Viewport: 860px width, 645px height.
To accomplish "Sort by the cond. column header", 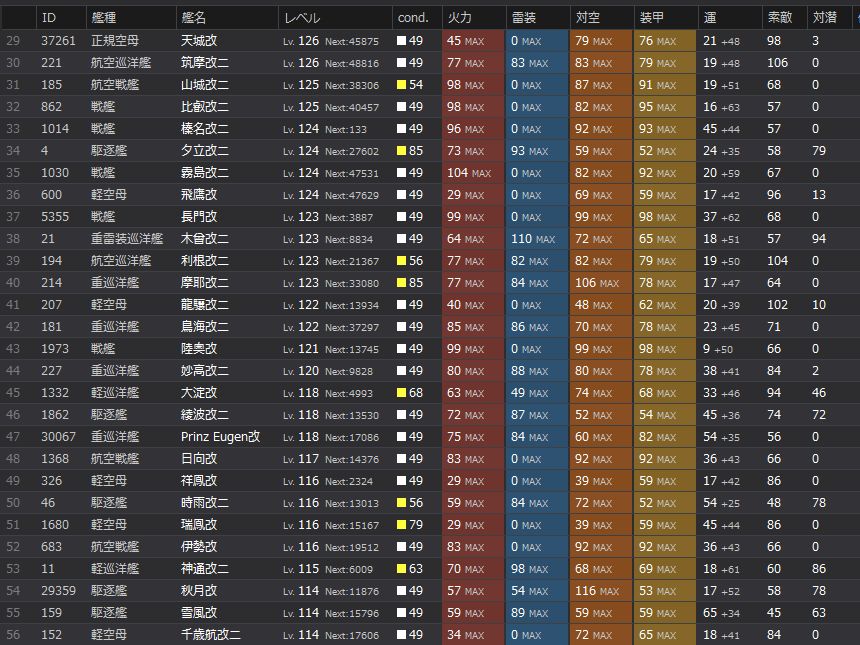I will pyautogui.click(x=417, y=18).
